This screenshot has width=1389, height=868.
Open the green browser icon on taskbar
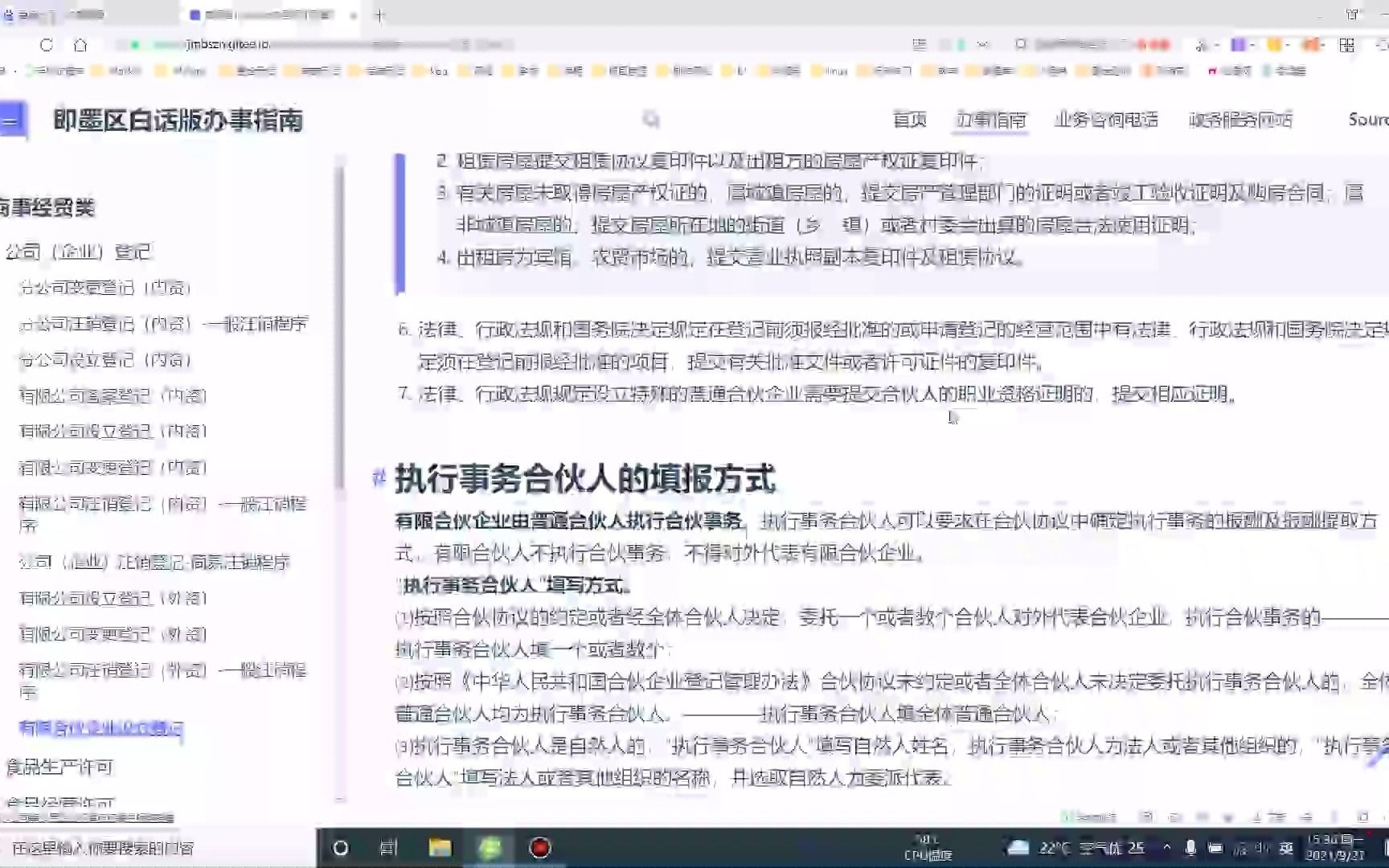(490, 848)
